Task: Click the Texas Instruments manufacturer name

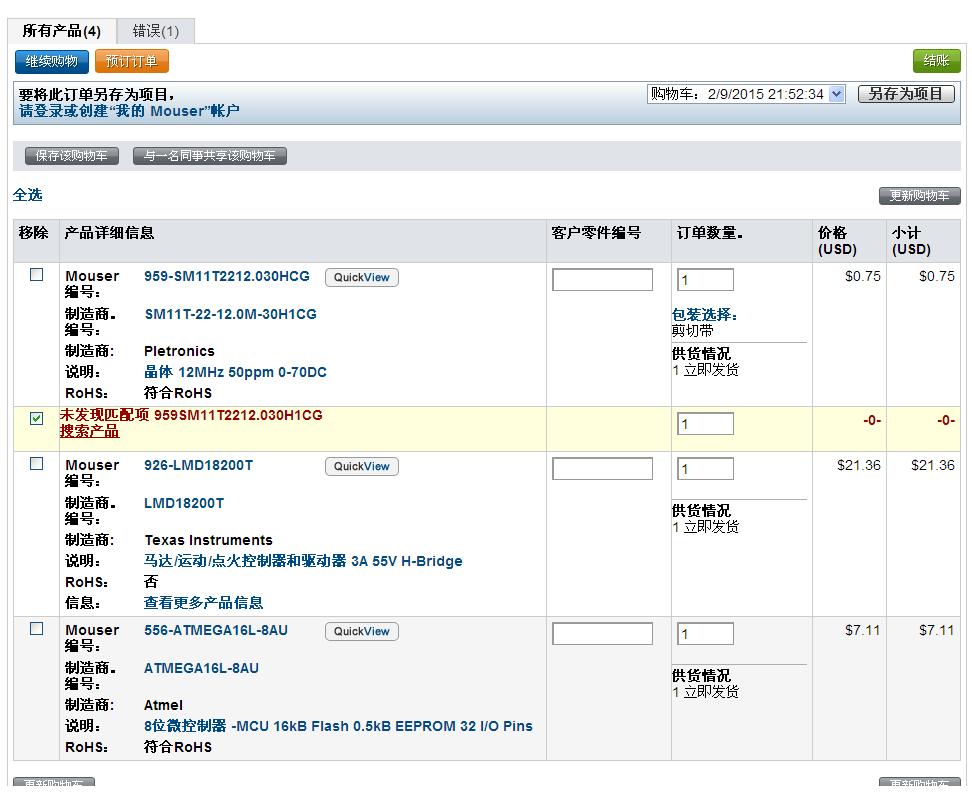Action: (x=208, y=540)
